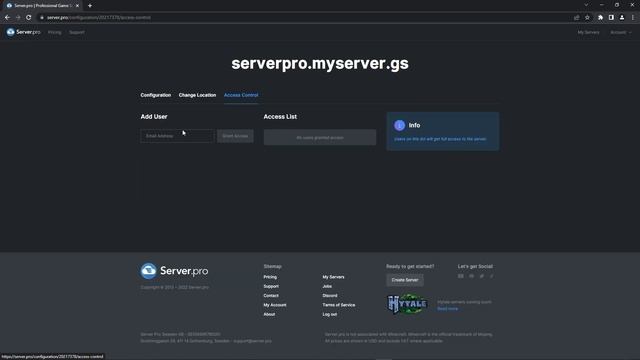640x360 pixels.
Task: Open the browser profile avatar icon
Action: pos(622,18)
